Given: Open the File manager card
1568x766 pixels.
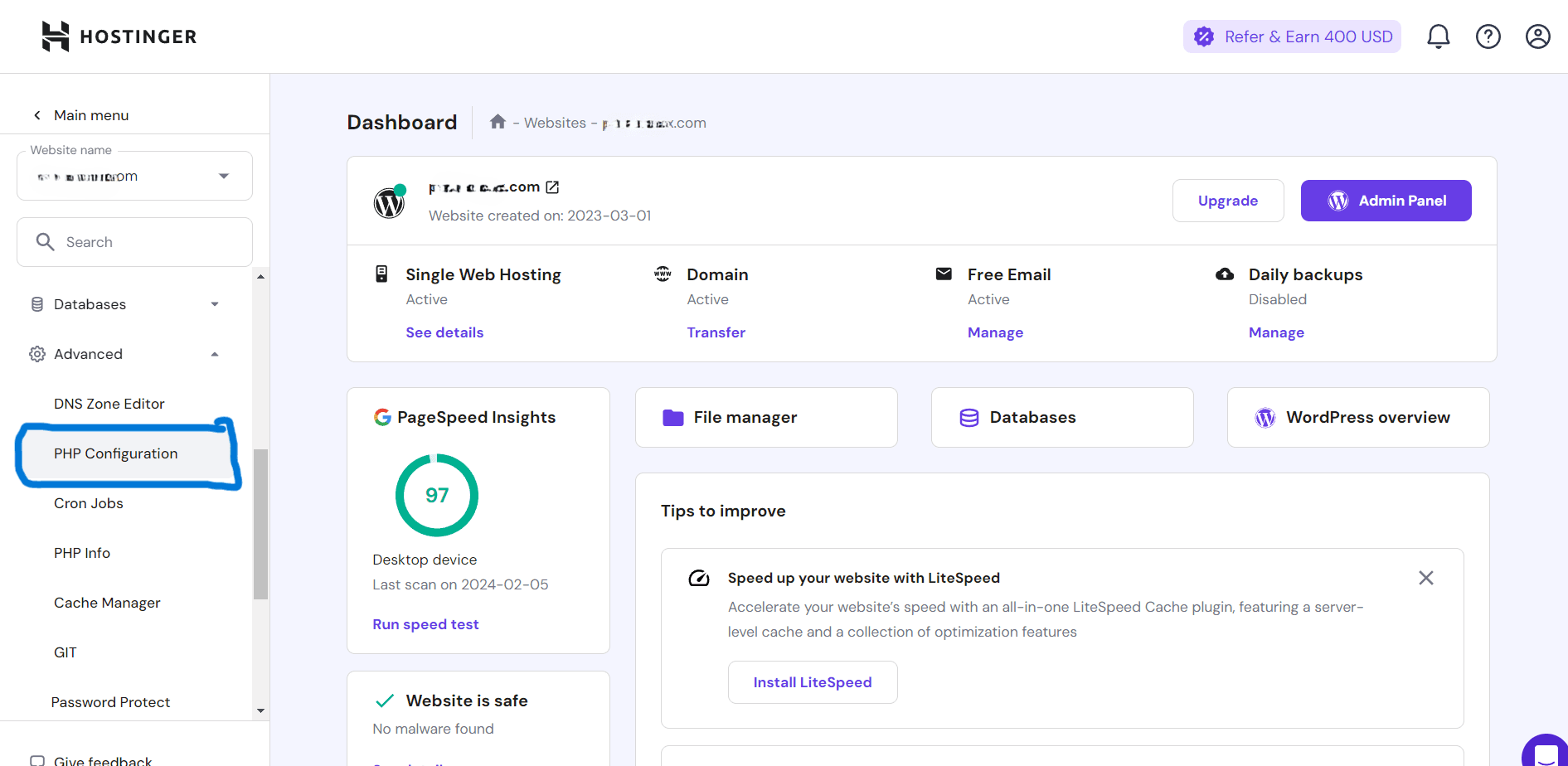Looking at the screenshot, I should [x=766, y=418].
